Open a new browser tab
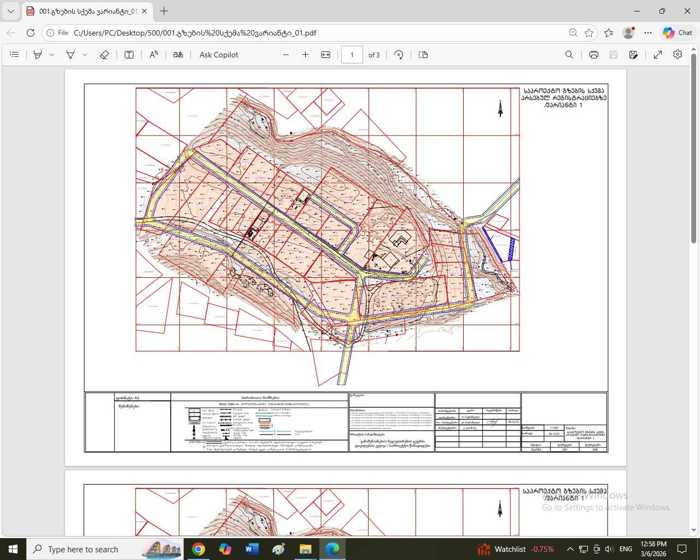The width and height of the screenshot is (700, 560). (x=164, y=11)
